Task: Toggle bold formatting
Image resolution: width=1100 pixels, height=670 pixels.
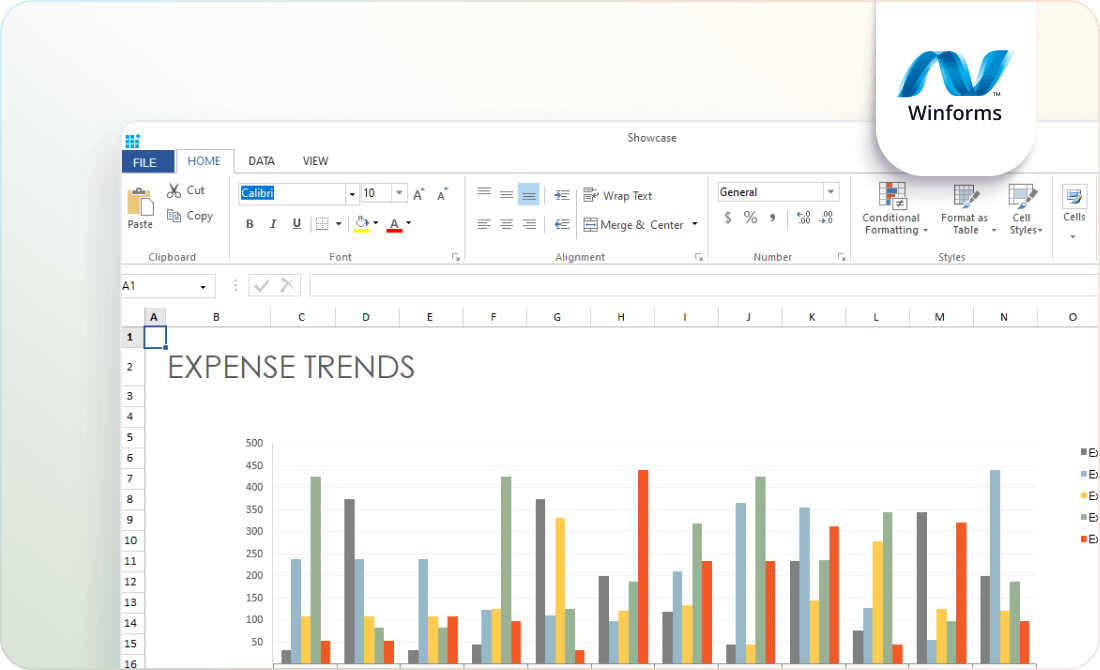Action: [x=249, y=224]
